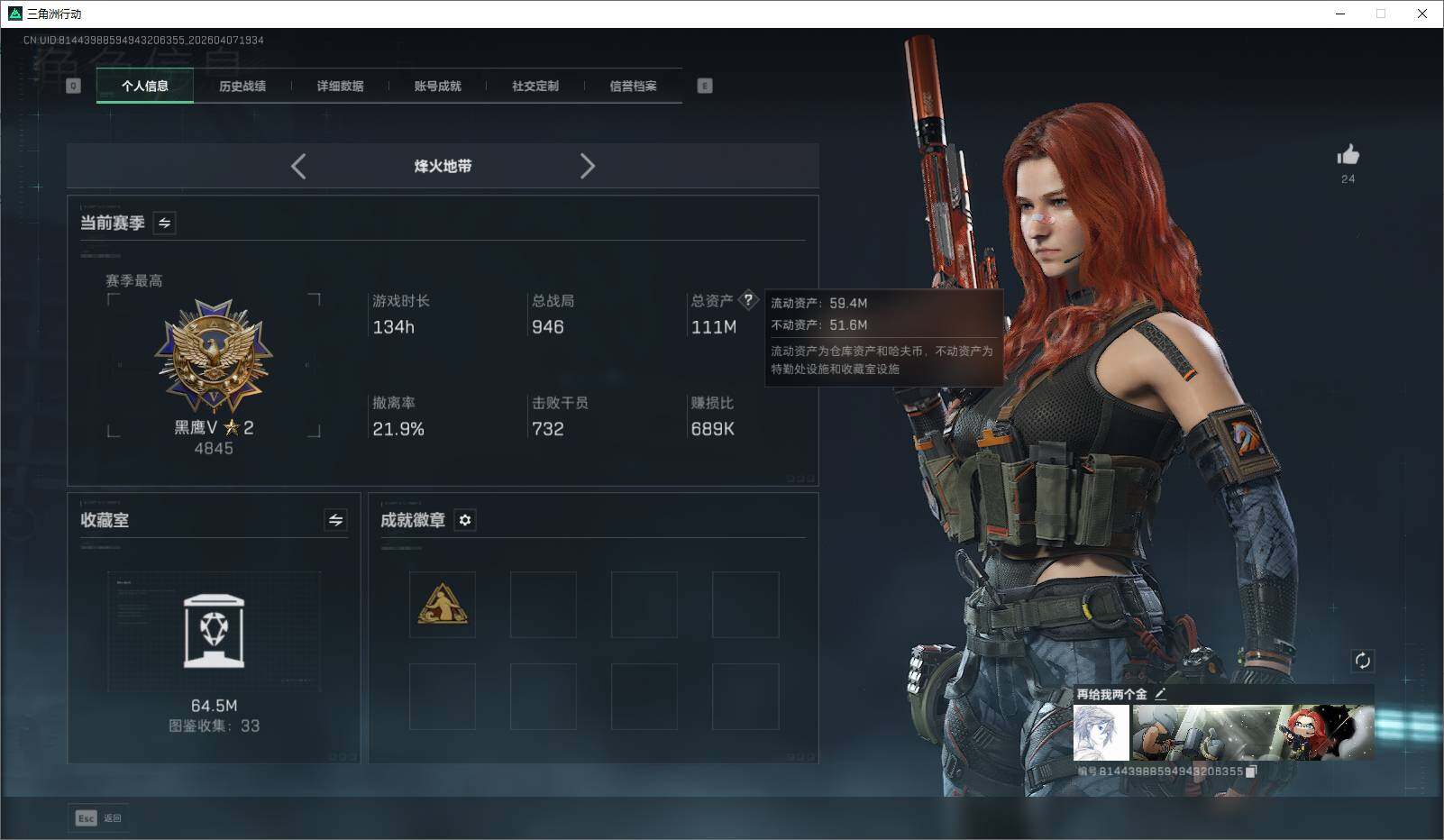
Task: Open 成就徽章 settings gear
Action: tap(465, 520)
